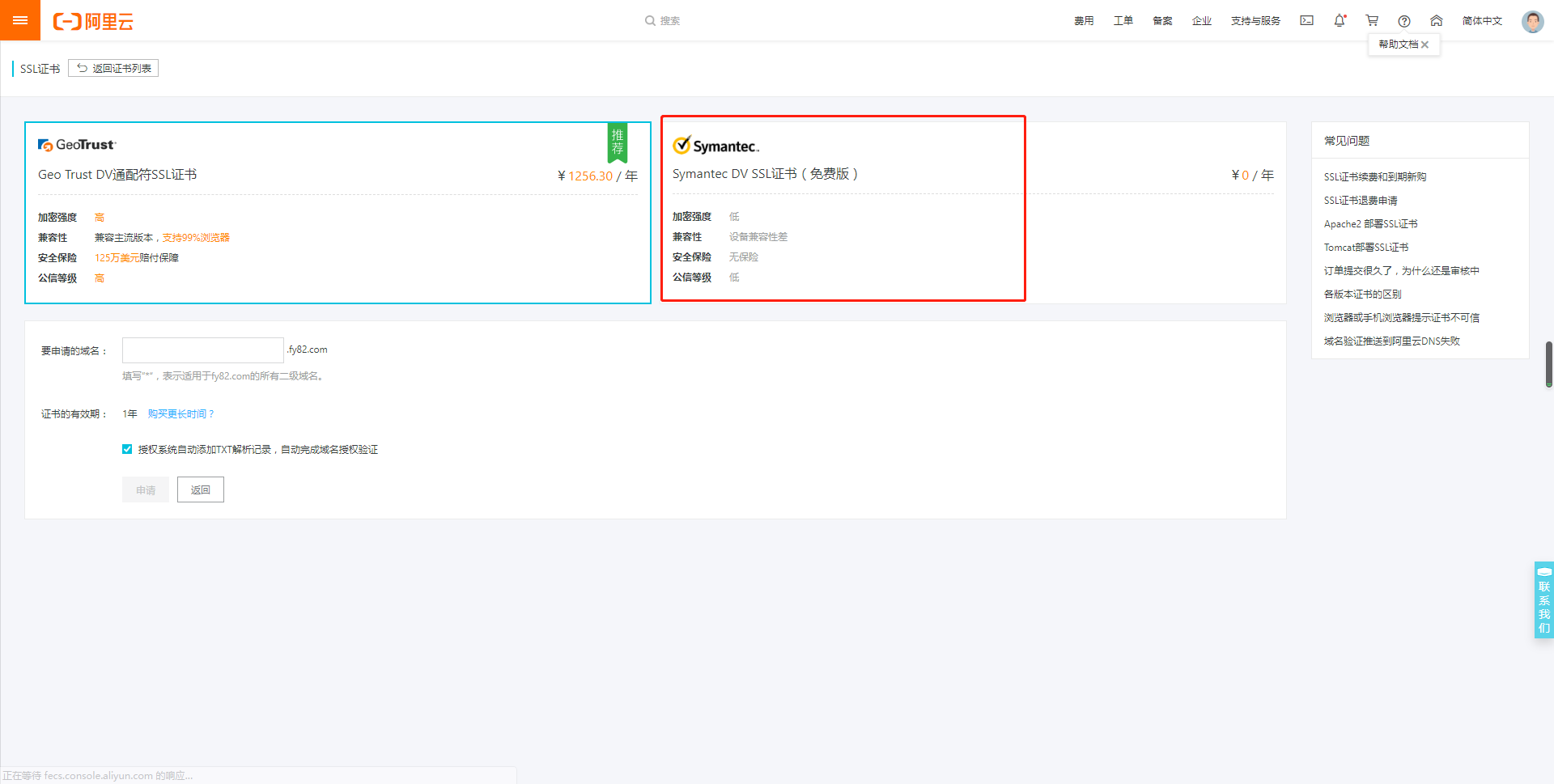Click the search magnifier icon
Image resolution: width=1554 pixels, height=784 pixels.
click(x=648, y=20)
